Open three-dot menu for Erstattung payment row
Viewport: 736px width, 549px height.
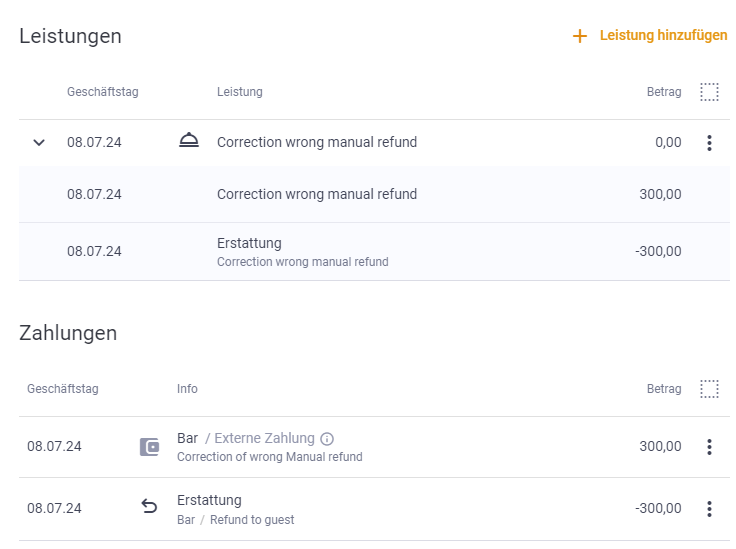709,509
